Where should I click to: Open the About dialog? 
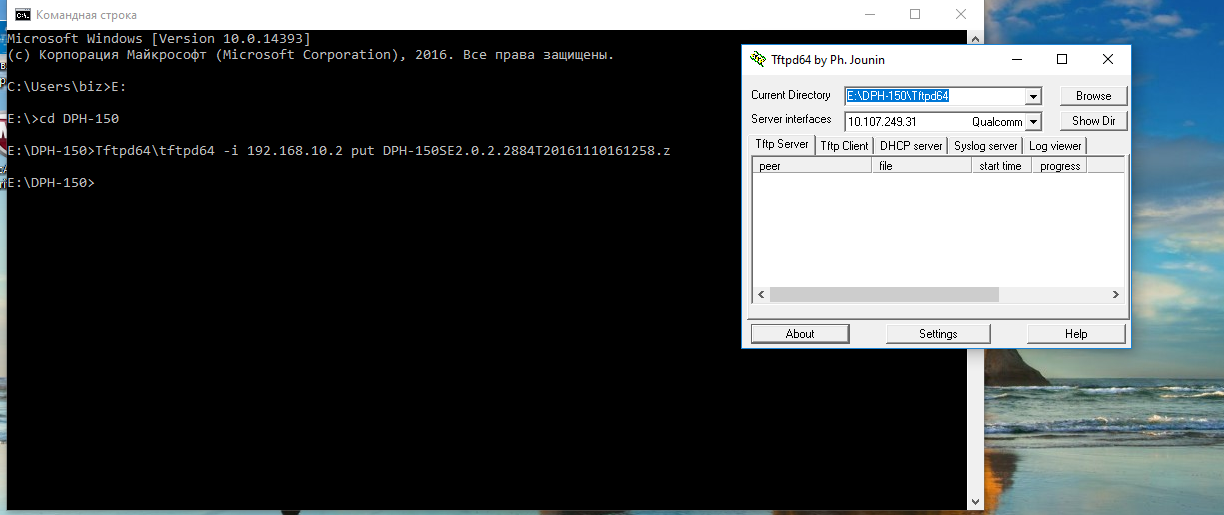[800, 334]
